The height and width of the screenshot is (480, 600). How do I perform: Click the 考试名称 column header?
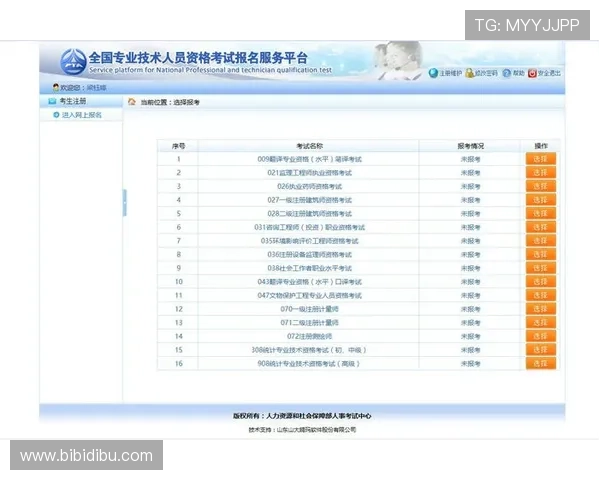309,146
